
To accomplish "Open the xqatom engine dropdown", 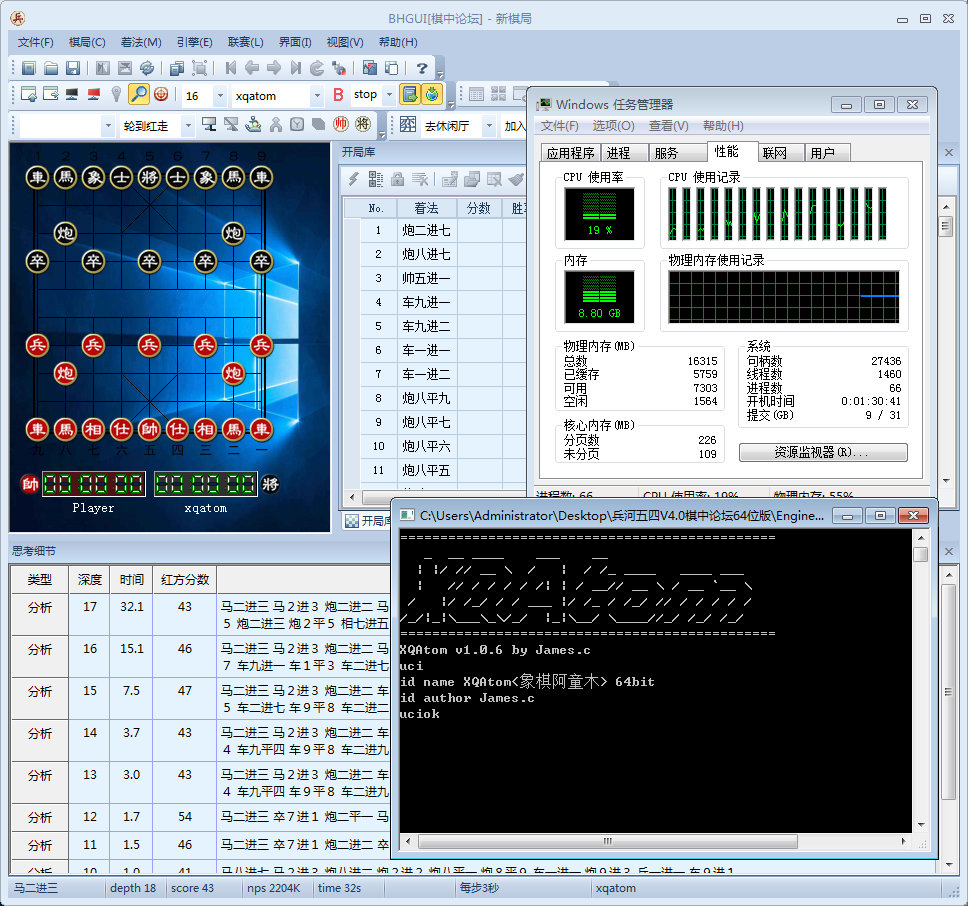I will tap(317, 96).
